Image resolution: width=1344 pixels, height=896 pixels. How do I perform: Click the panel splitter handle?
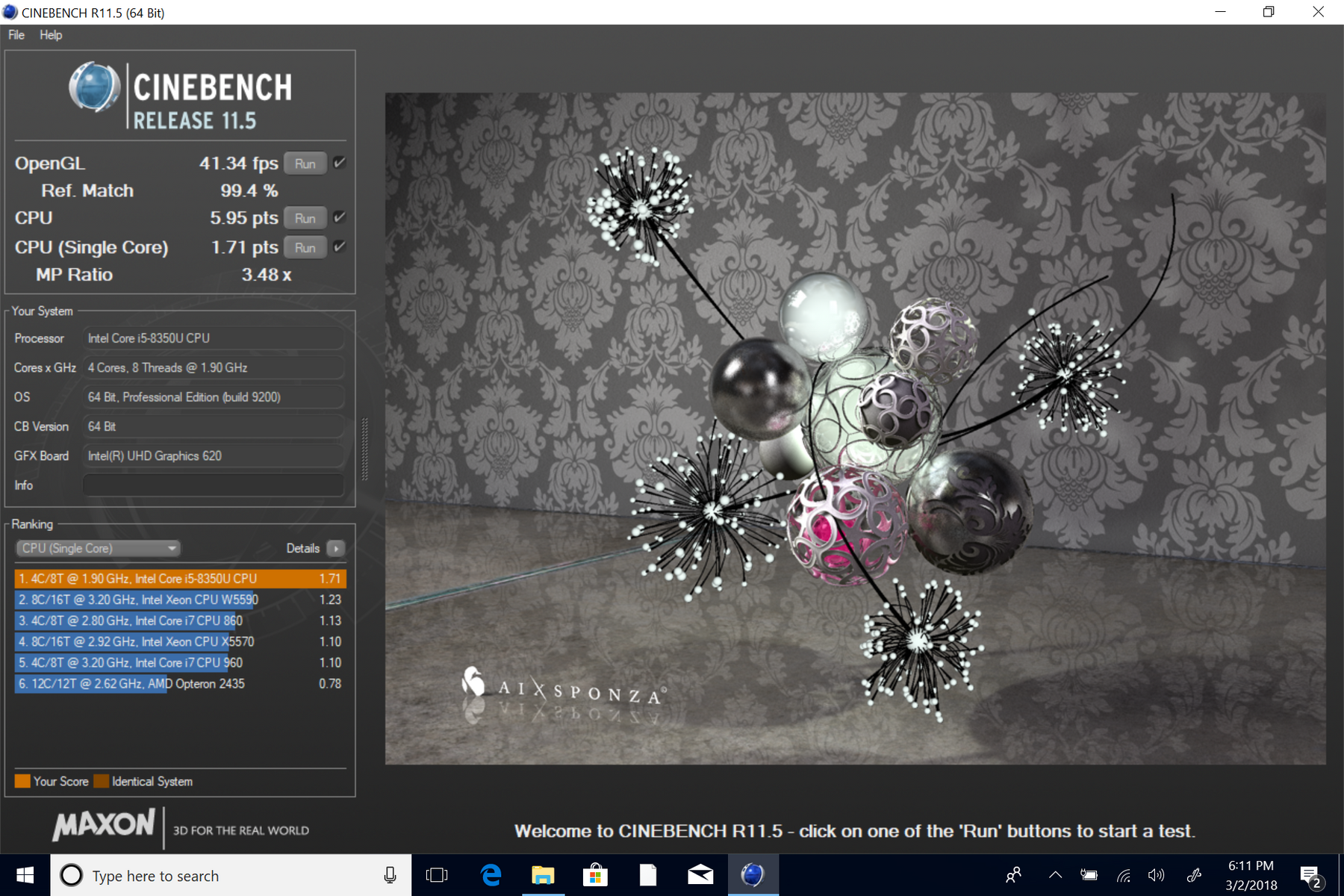[x=364, y=448]
